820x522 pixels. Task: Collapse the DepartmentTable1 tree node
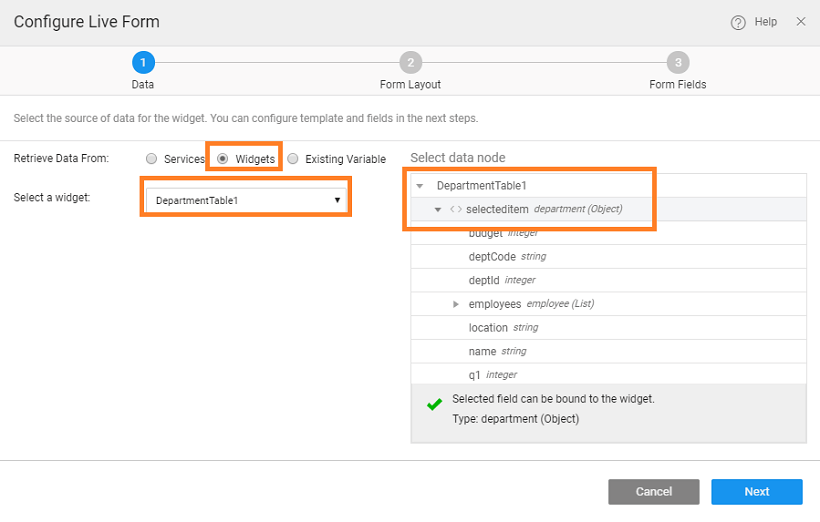coord(420,186)
